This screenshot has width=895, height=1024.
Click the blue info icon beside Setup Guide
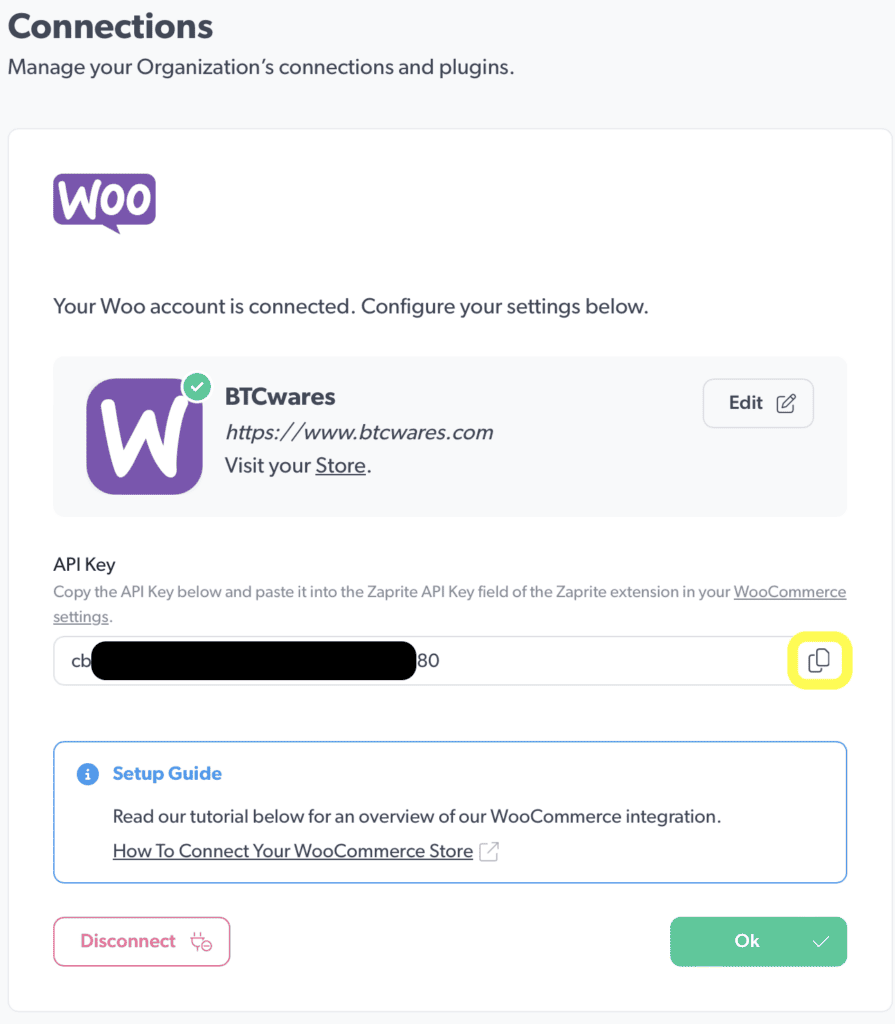click(88, 774)
